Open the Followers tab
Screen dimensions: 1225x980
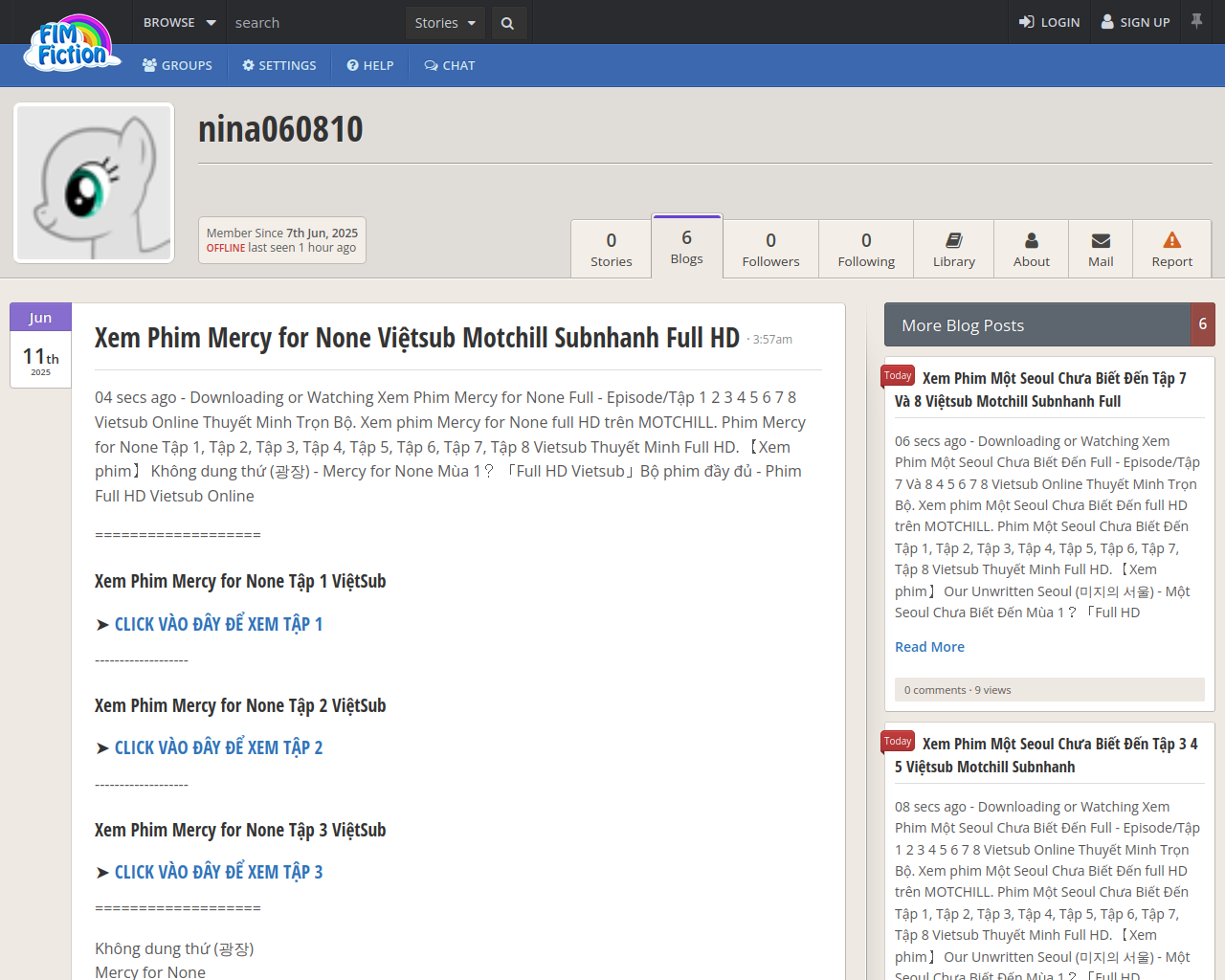tap(771, 249)
